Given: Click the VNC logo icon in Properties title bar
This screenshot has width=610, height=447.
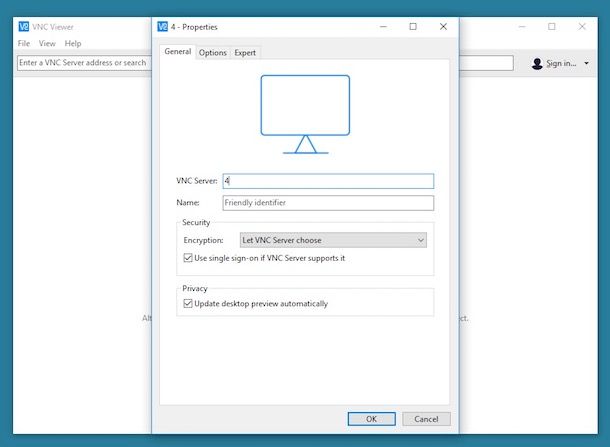Looking at the screenshot, I should coord(163,26).
